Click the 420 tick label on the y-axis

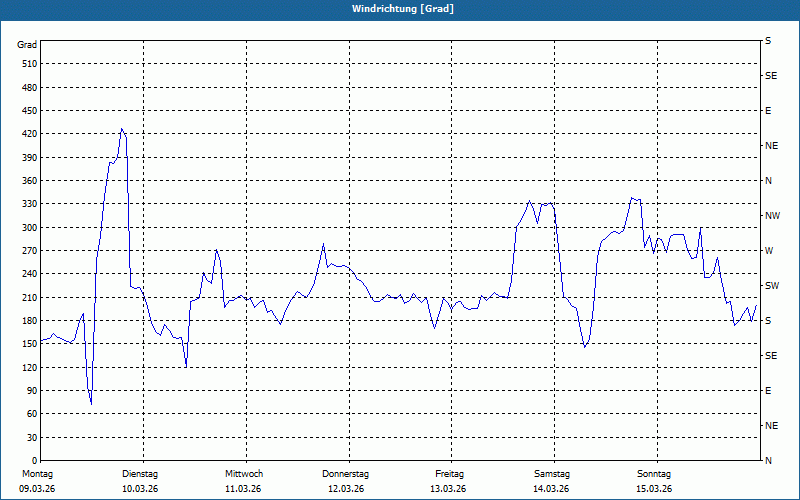point(28,134)
